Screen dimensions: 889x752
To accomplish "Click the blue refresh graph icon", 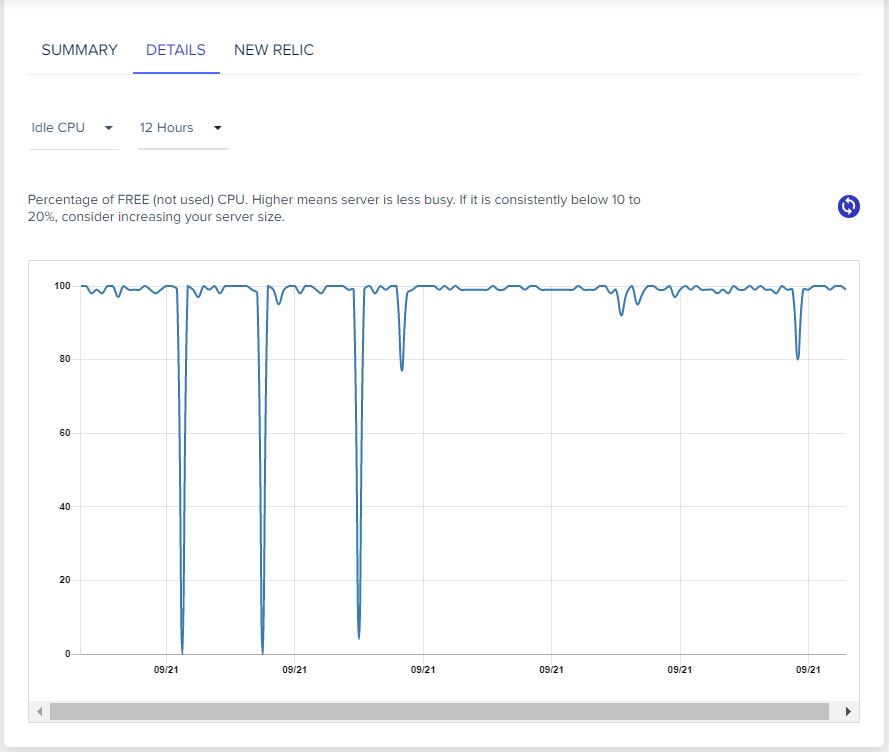I will (x=848, y=206).
